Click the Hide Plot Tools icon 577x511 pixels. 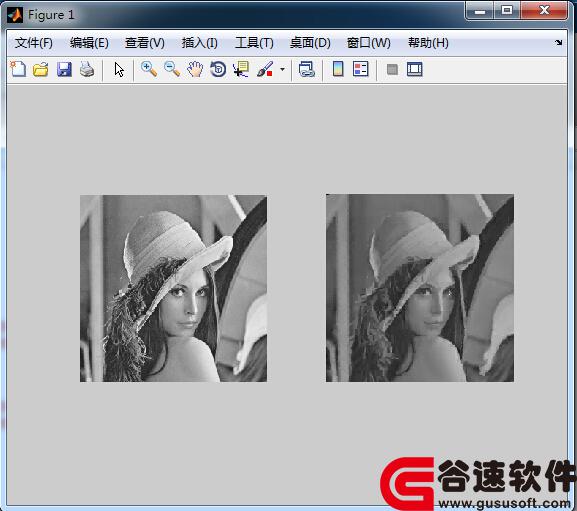(392, 69)
